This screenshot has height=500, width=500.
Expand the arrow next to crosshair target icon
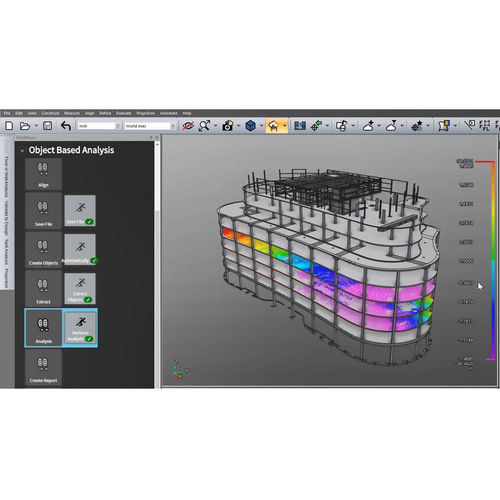[327, 126]
